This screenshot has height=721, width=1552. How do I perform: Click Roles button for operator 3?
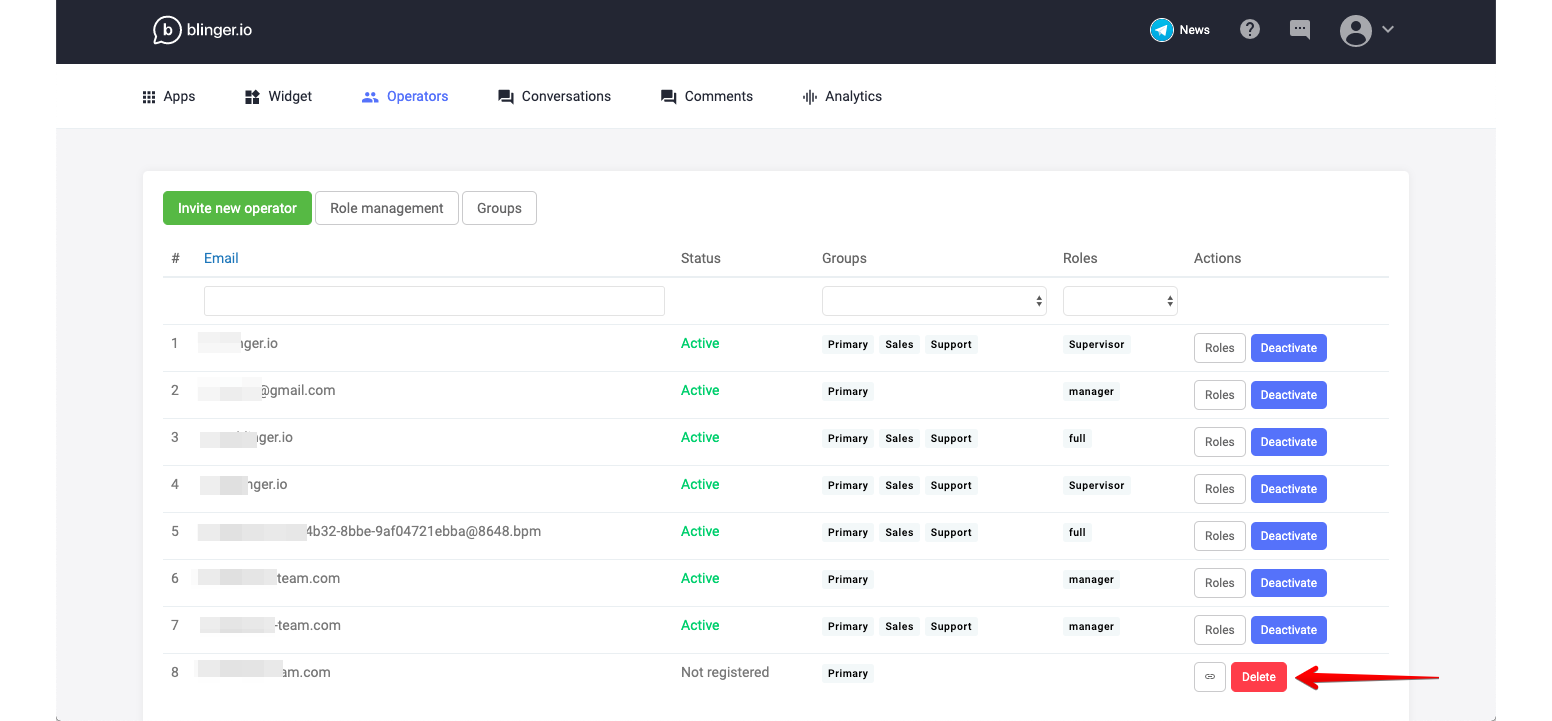coord(1220,442)
